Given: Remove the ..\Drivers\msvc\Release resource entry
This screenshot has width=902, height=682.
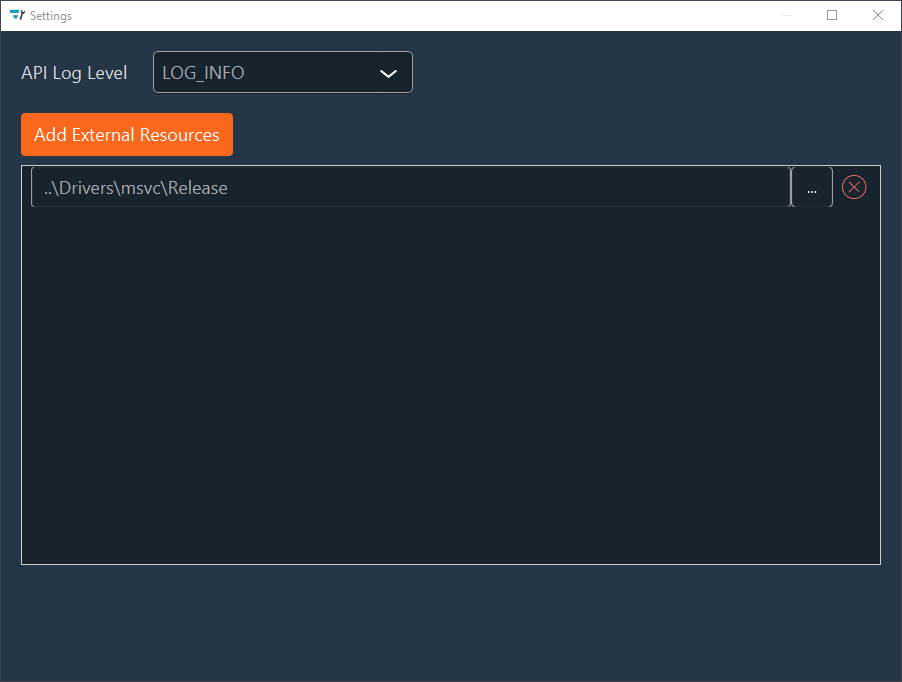Looking at the screenshot, I should pyautogui.click(x=853, y=187).
